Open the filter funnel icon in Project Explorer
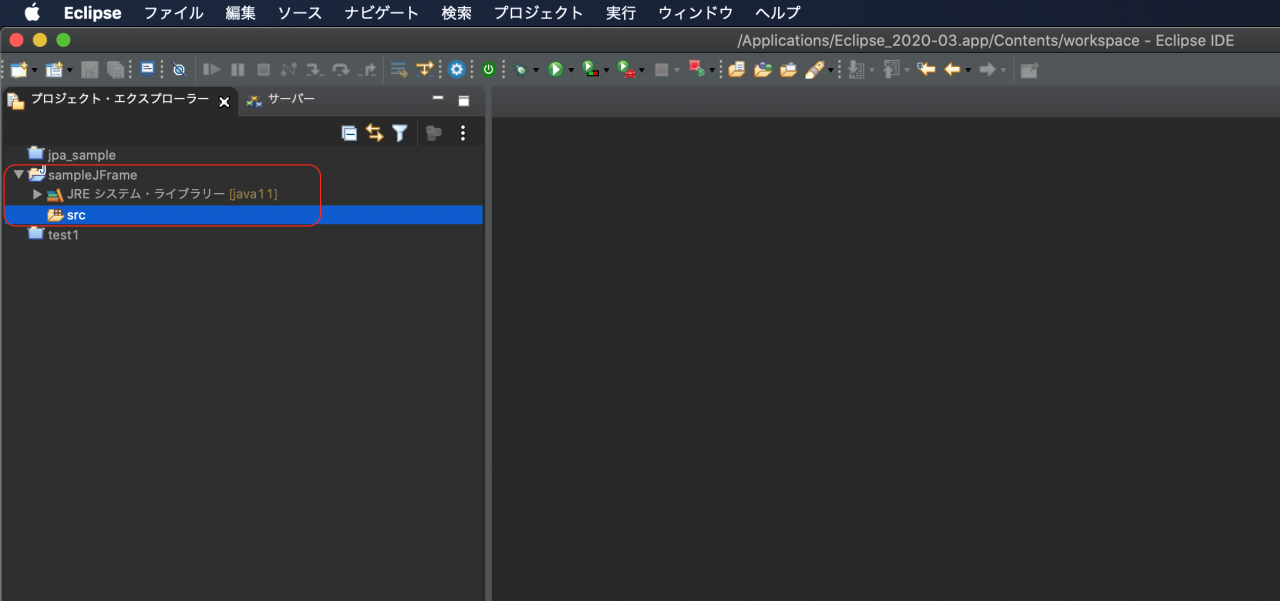Screen dimensions: 1280x601 (x=400, y=133)
